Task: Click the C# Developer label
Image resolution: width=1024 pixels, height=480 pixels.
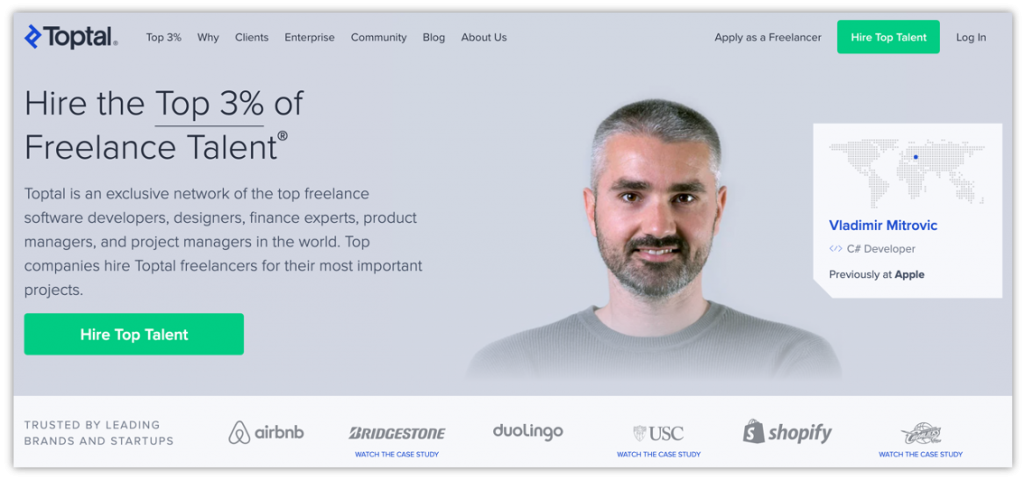Action: pyautogui.click(x=881, y=249)
